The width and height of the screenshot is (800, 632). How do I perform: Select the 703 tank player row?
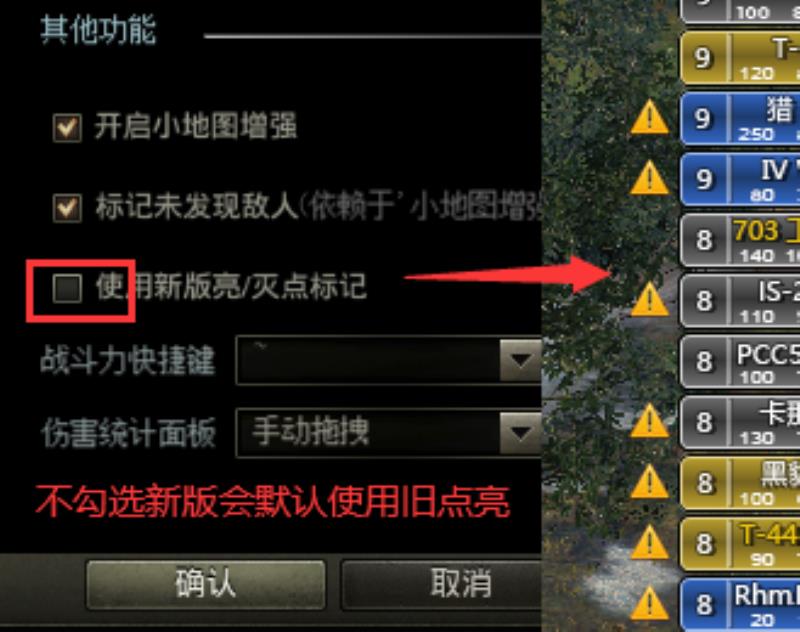coord(740,240)
